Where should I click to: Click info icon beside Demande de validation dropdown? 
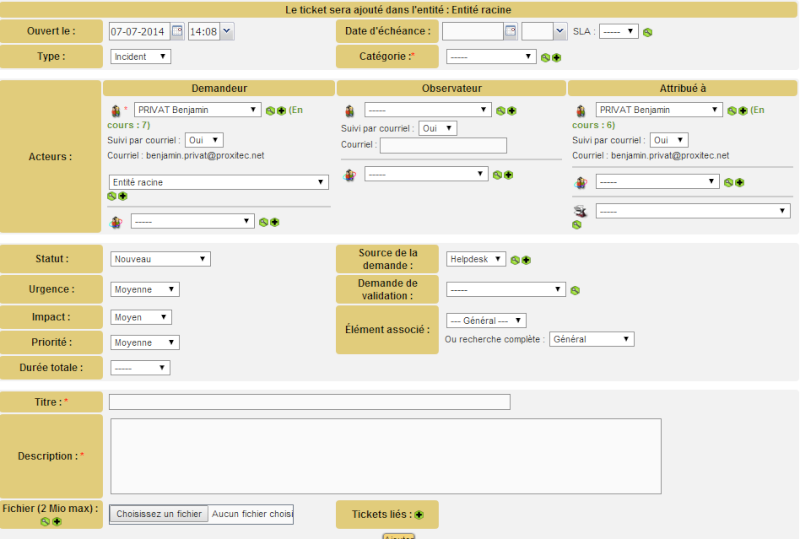pos(575,291)
